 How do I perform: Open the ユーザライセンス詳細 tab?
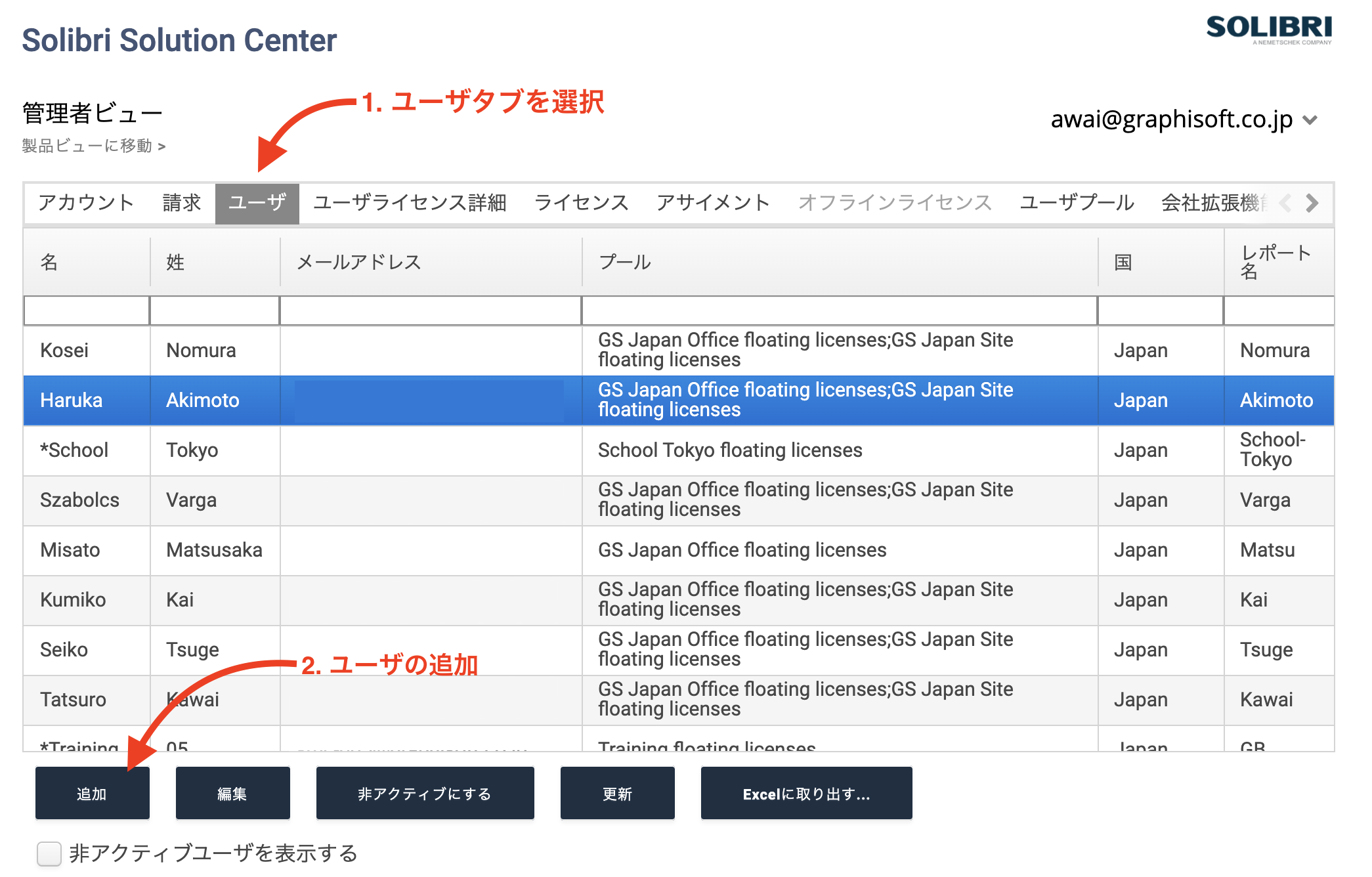pyautogui.click(x=410, y=203)
